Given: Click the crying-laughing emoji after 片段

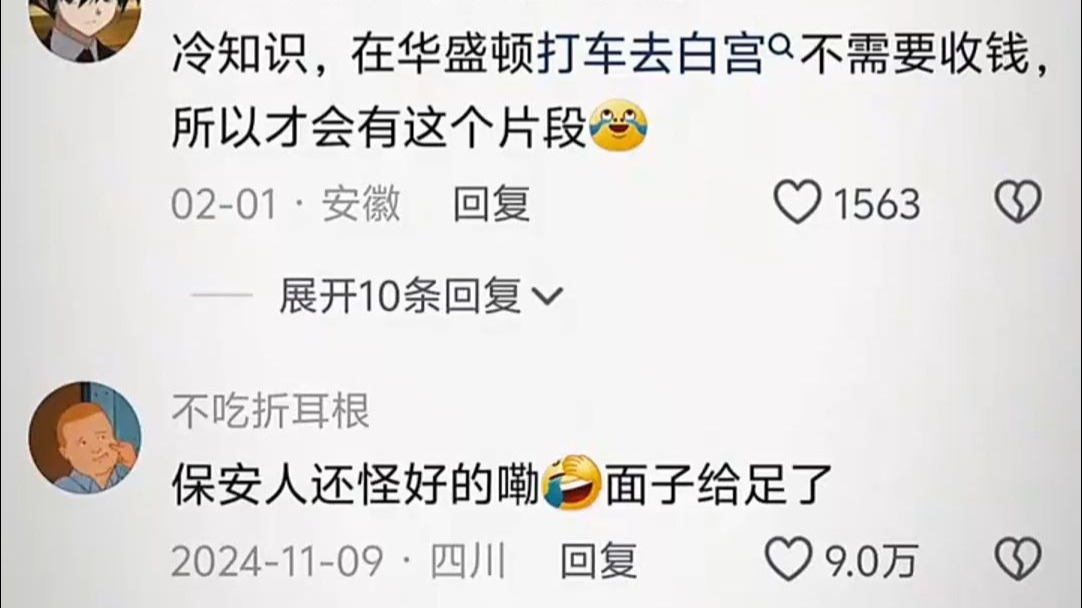Looking at the screenshot, I should 619,126.
